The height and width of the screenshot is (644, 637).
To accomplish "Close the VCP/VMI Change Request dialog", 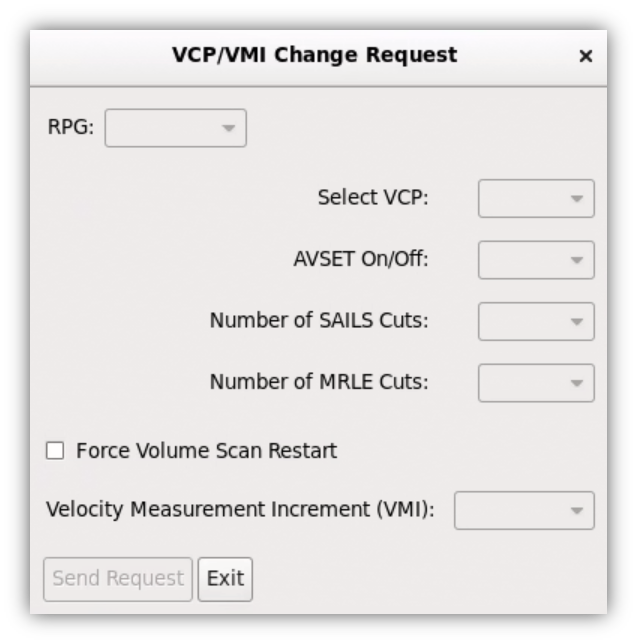I will coord(585,56).
